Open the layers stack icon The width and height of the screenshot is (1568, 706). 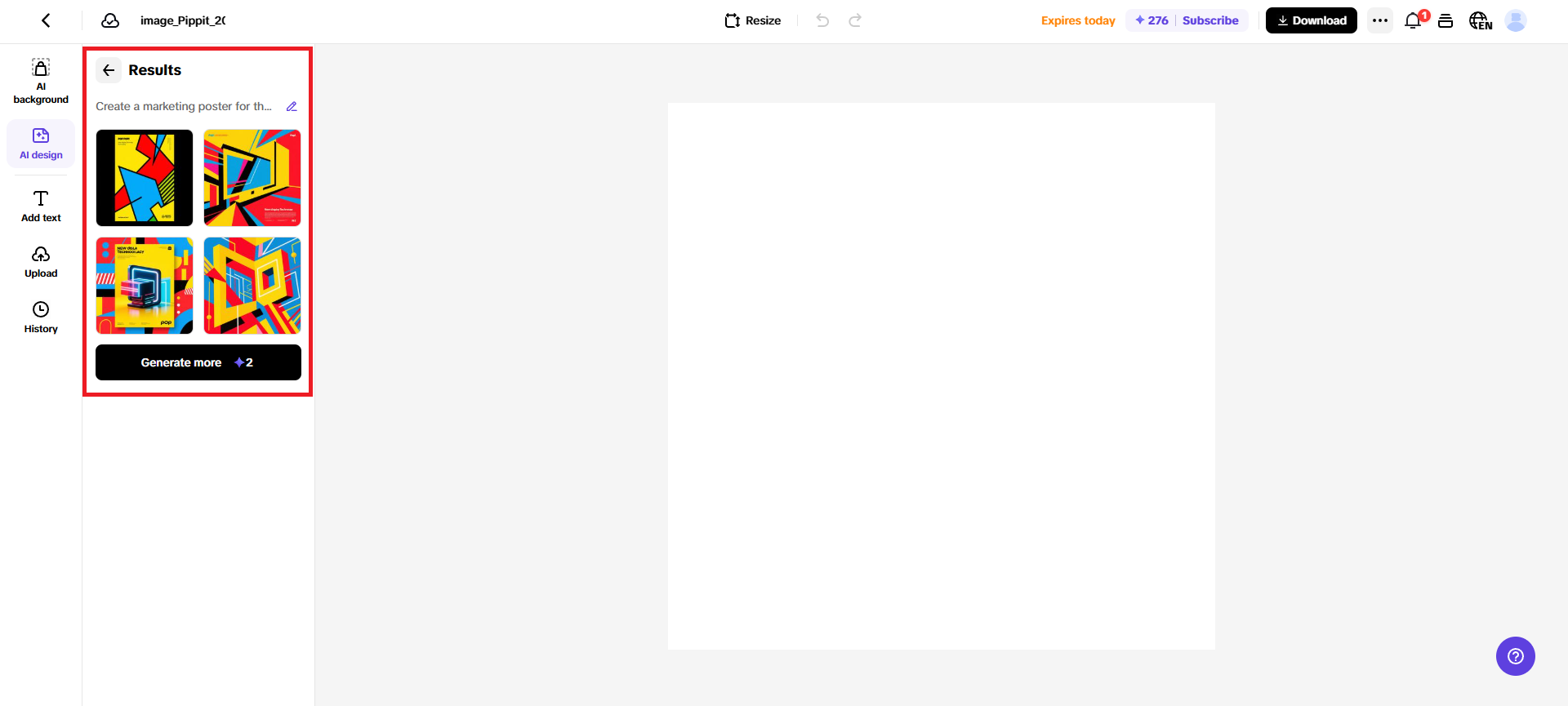pyautogui.click(x=1445, y=20)
